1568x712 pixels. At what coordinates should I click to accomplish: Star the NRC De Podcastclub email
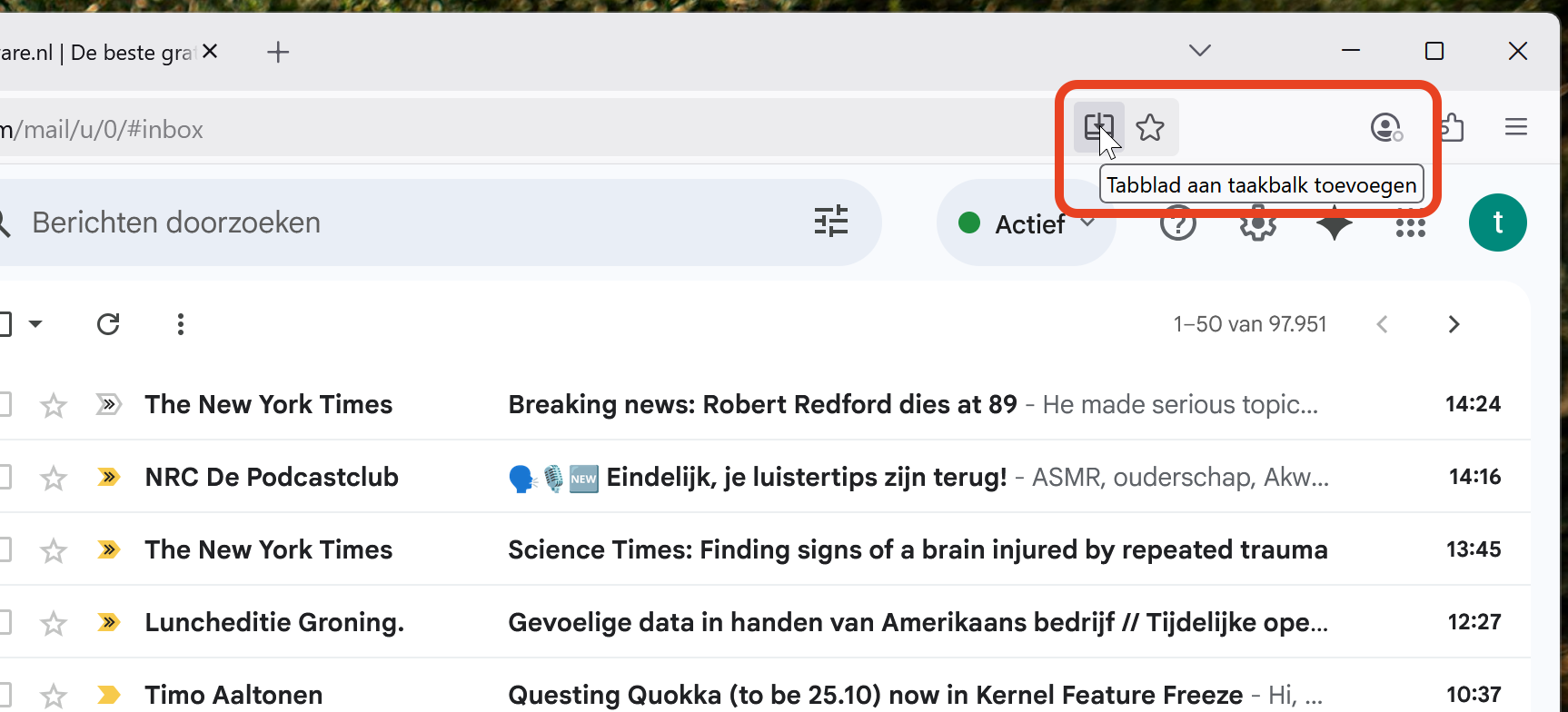click(x=54, y=478)
